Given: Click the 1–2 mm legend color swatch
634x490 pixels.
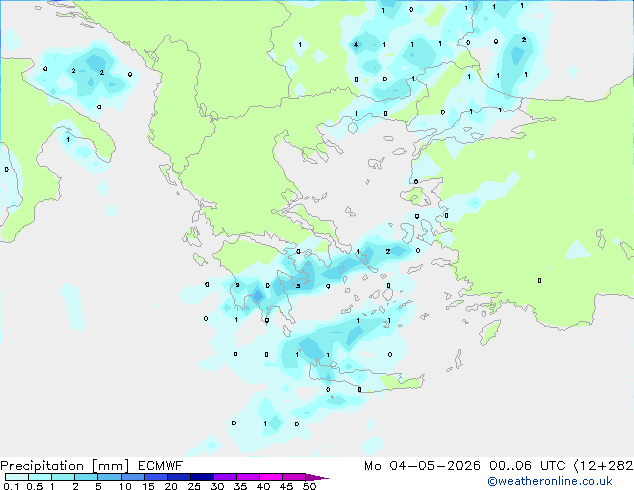Looking at the screenshot, I should point(63,477).
